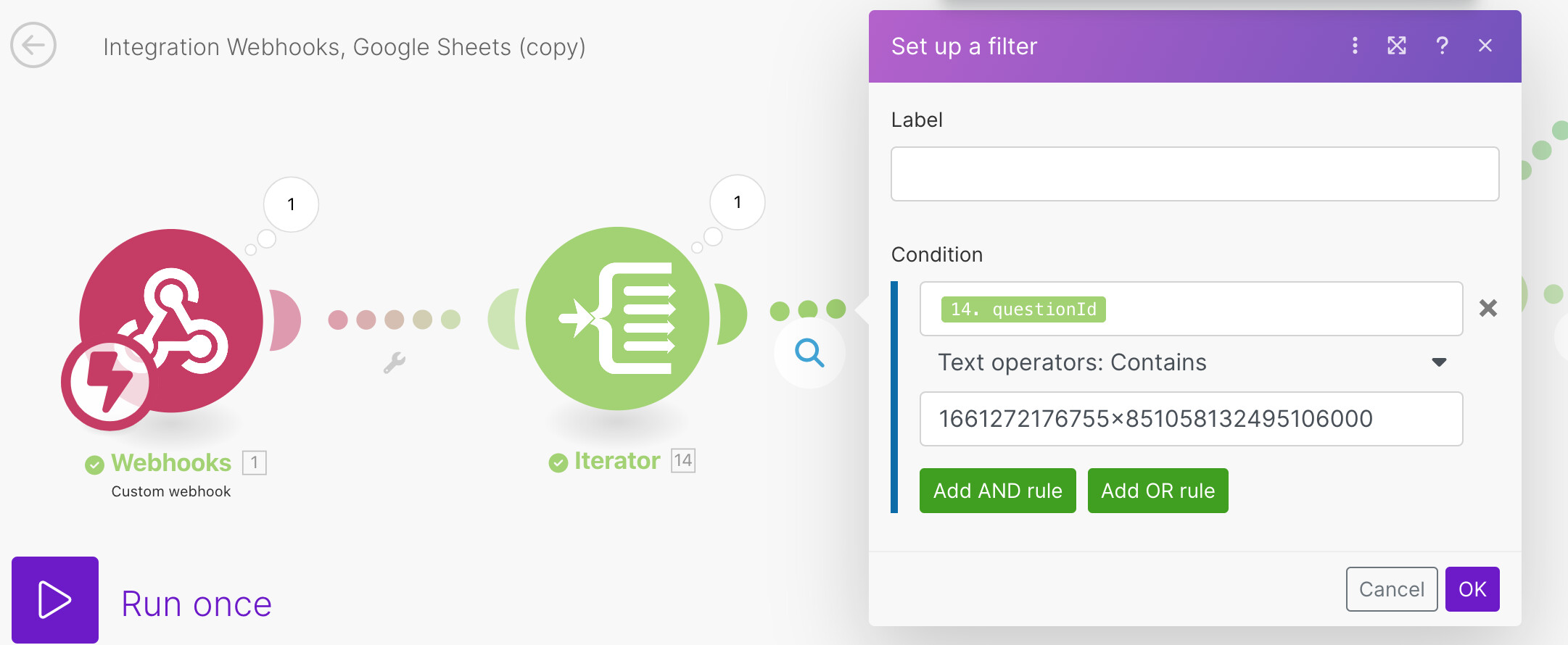This screenshot has height=645, width=1568.
Task: Open the Webhooks output bubble showing 1
Action: click(291, 204)
